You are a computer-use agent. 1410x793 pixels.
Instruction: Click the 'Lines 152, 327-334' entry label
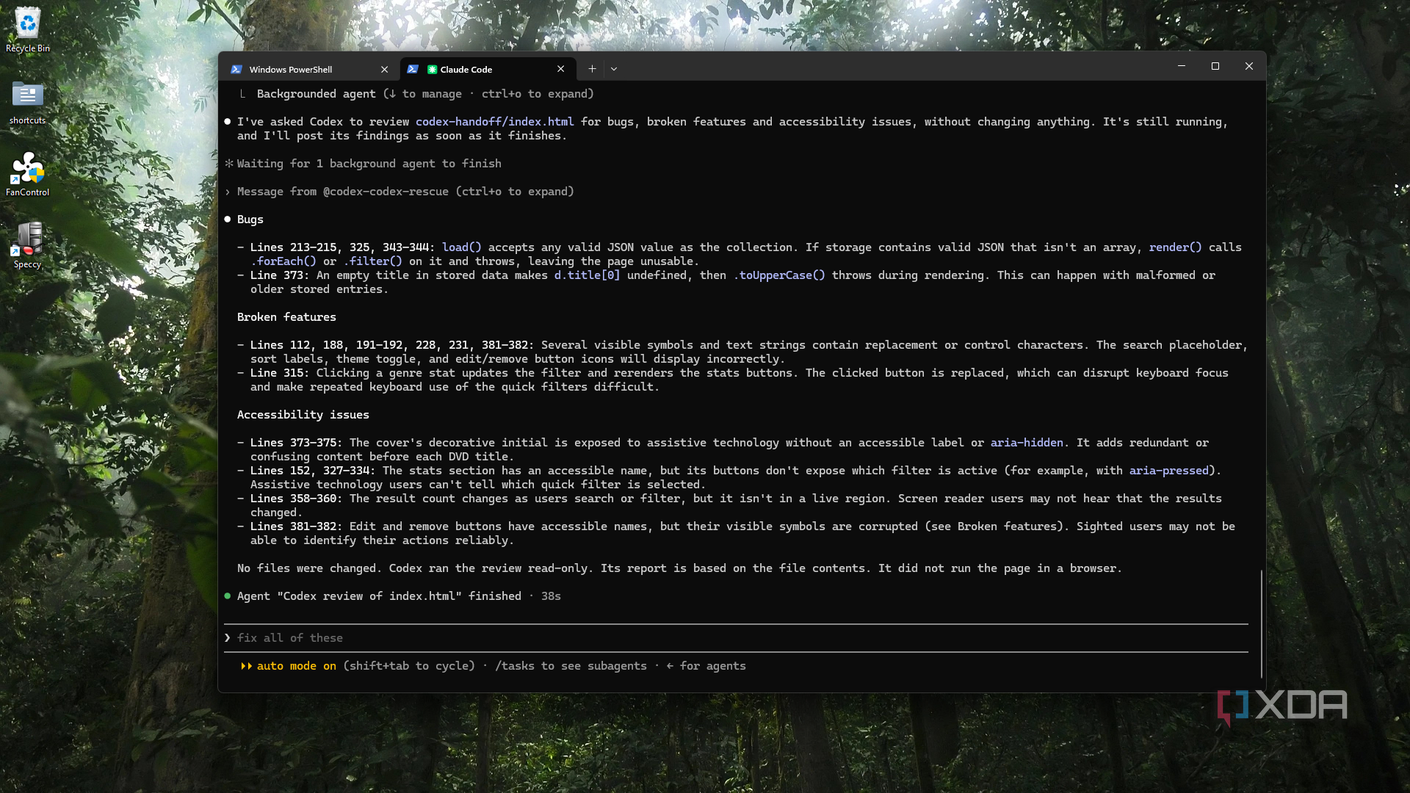312,471
